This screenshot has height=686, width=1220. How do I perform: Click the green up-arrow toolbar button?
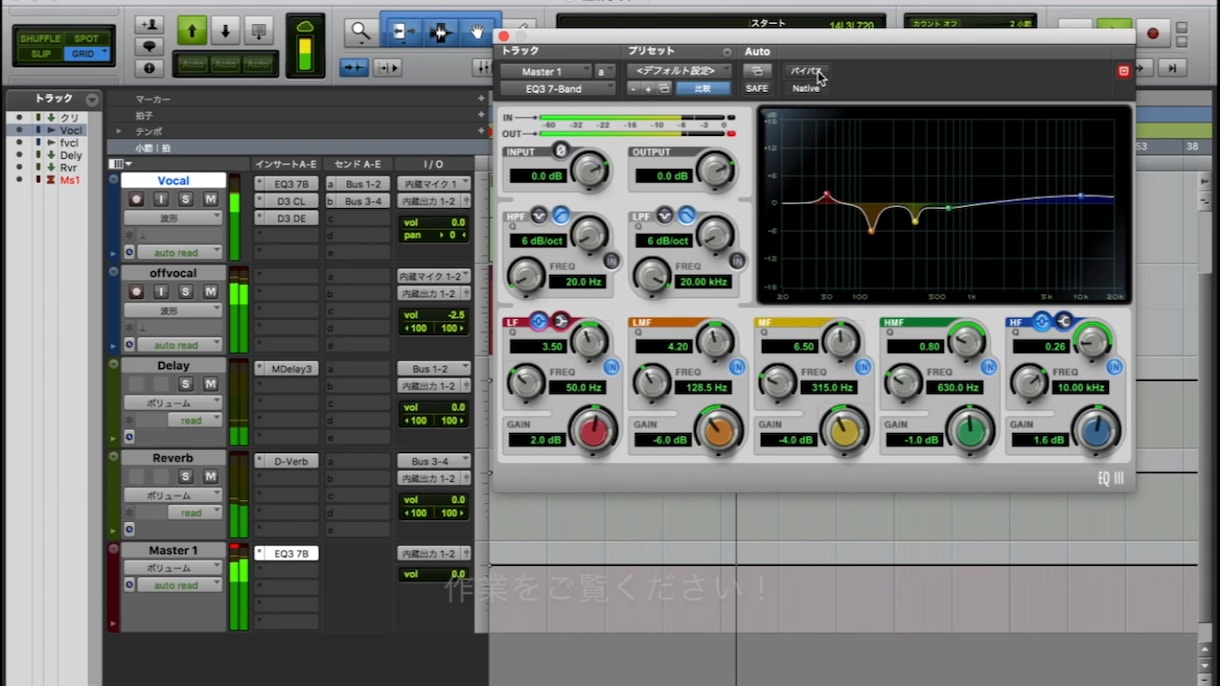[x=192, y=31]
